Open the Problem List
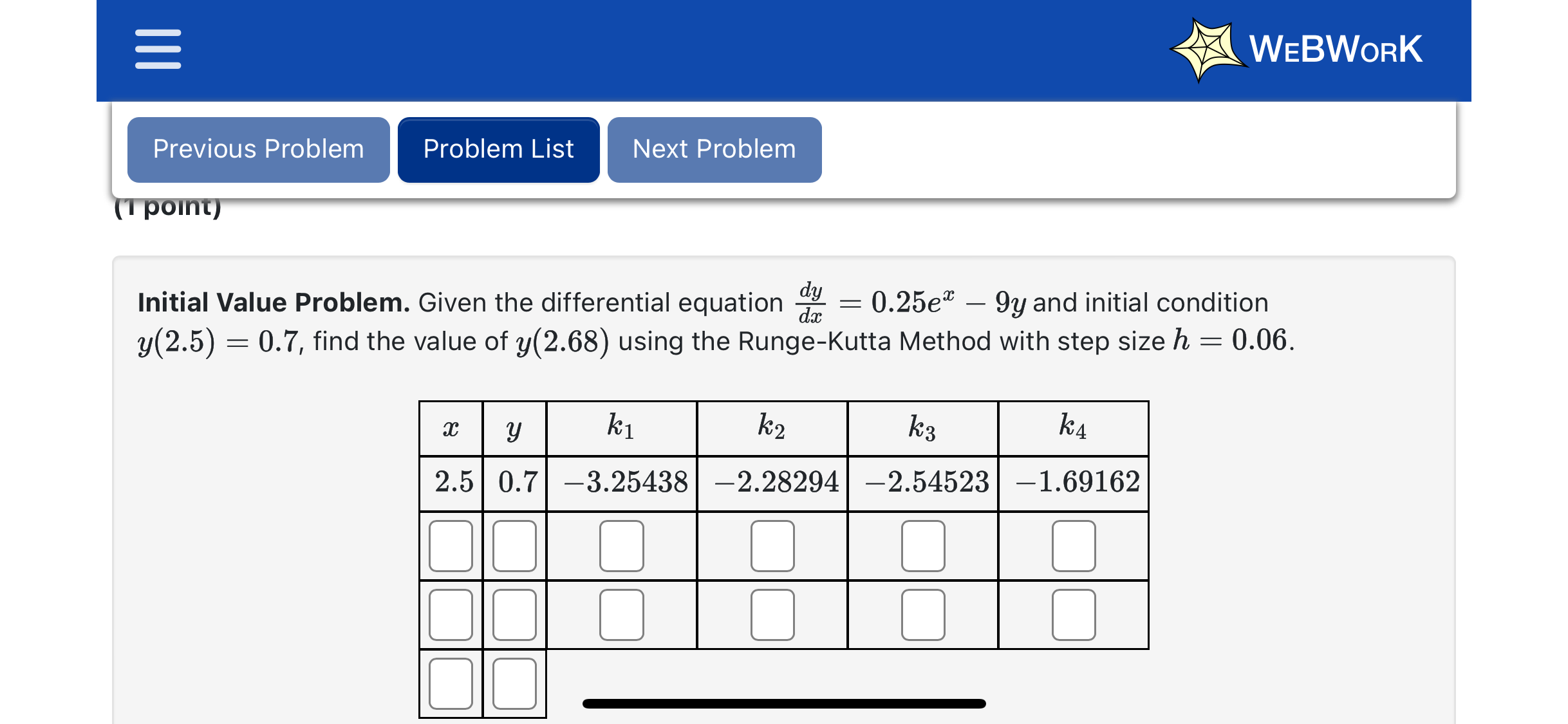This screenshot has width=1568, height=724. 498,149
